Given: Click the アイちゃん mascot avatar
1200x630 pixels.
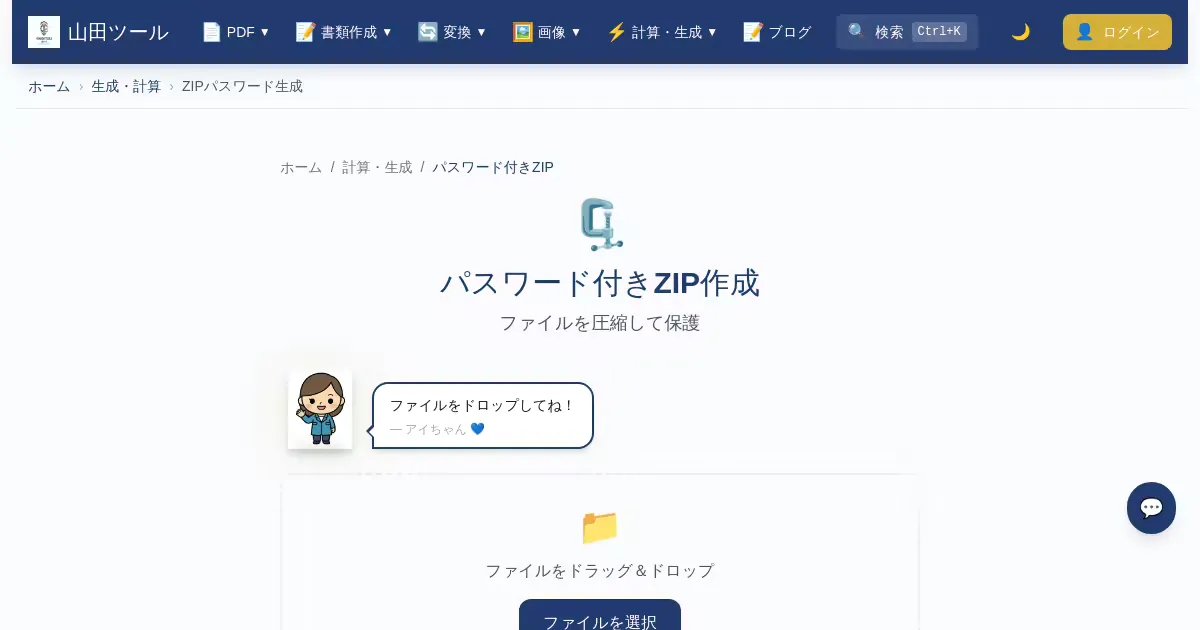Looking at the screenshot, I should point(320,410).
